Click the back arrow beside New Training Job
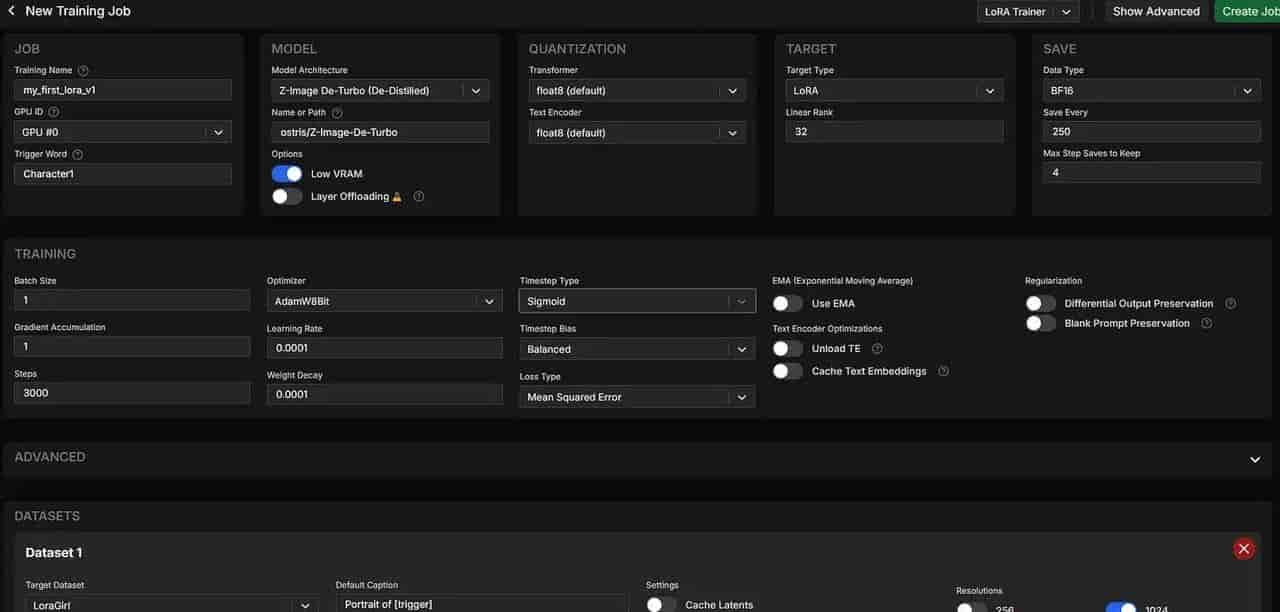The width and height of the screenshot is (1280, 612). point(11,11)
